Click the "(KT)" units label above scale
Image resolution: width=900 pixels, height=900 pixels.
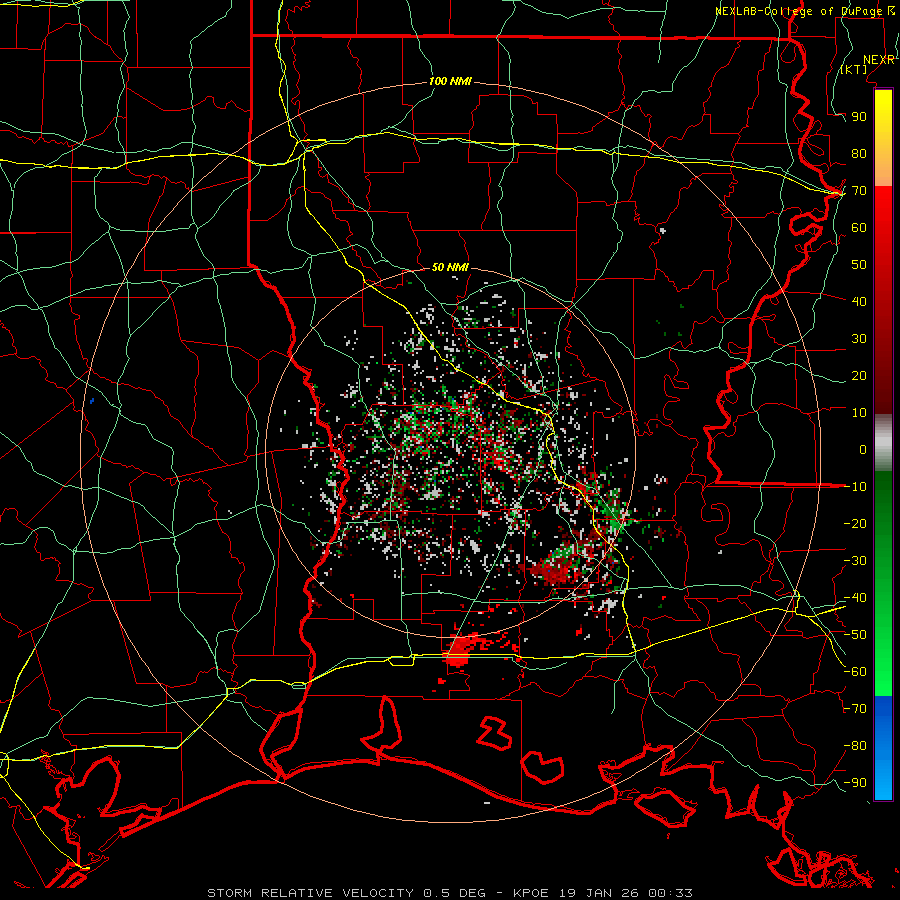854,69
